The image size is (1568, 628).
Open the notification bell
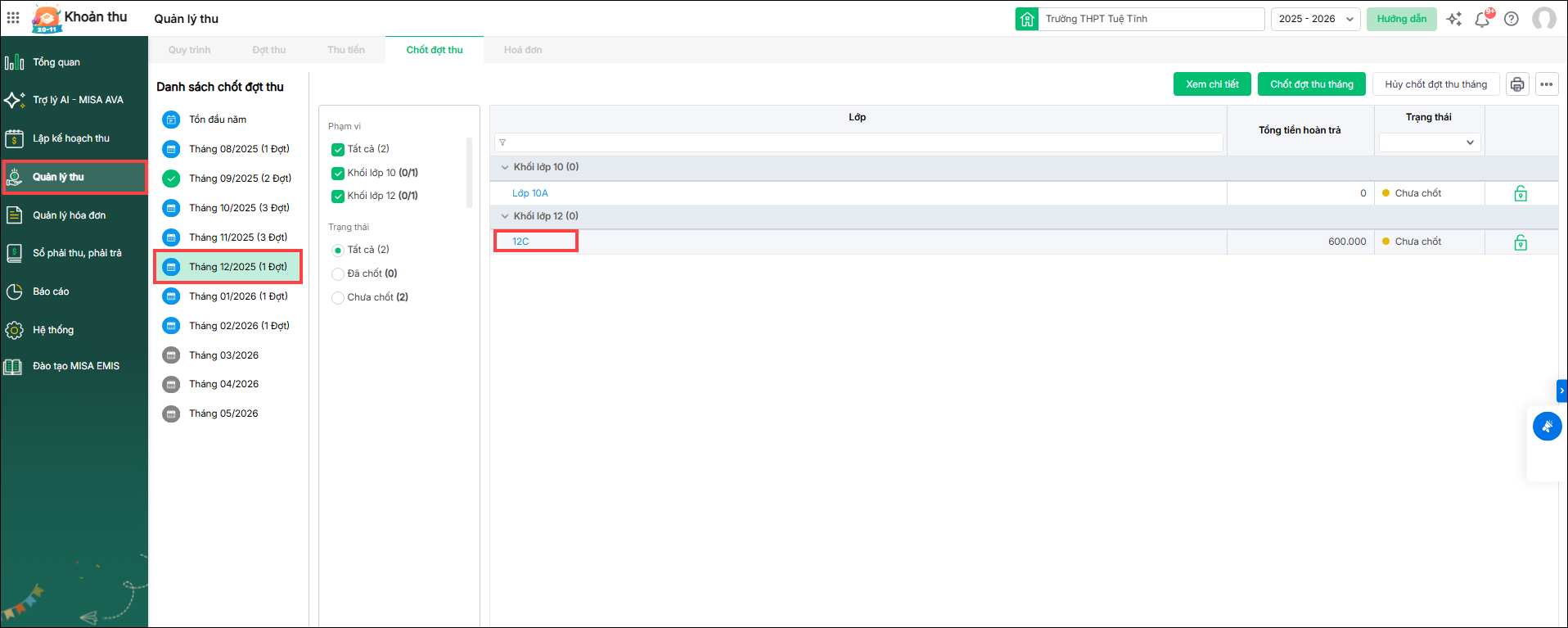(x=1482, y=19)
